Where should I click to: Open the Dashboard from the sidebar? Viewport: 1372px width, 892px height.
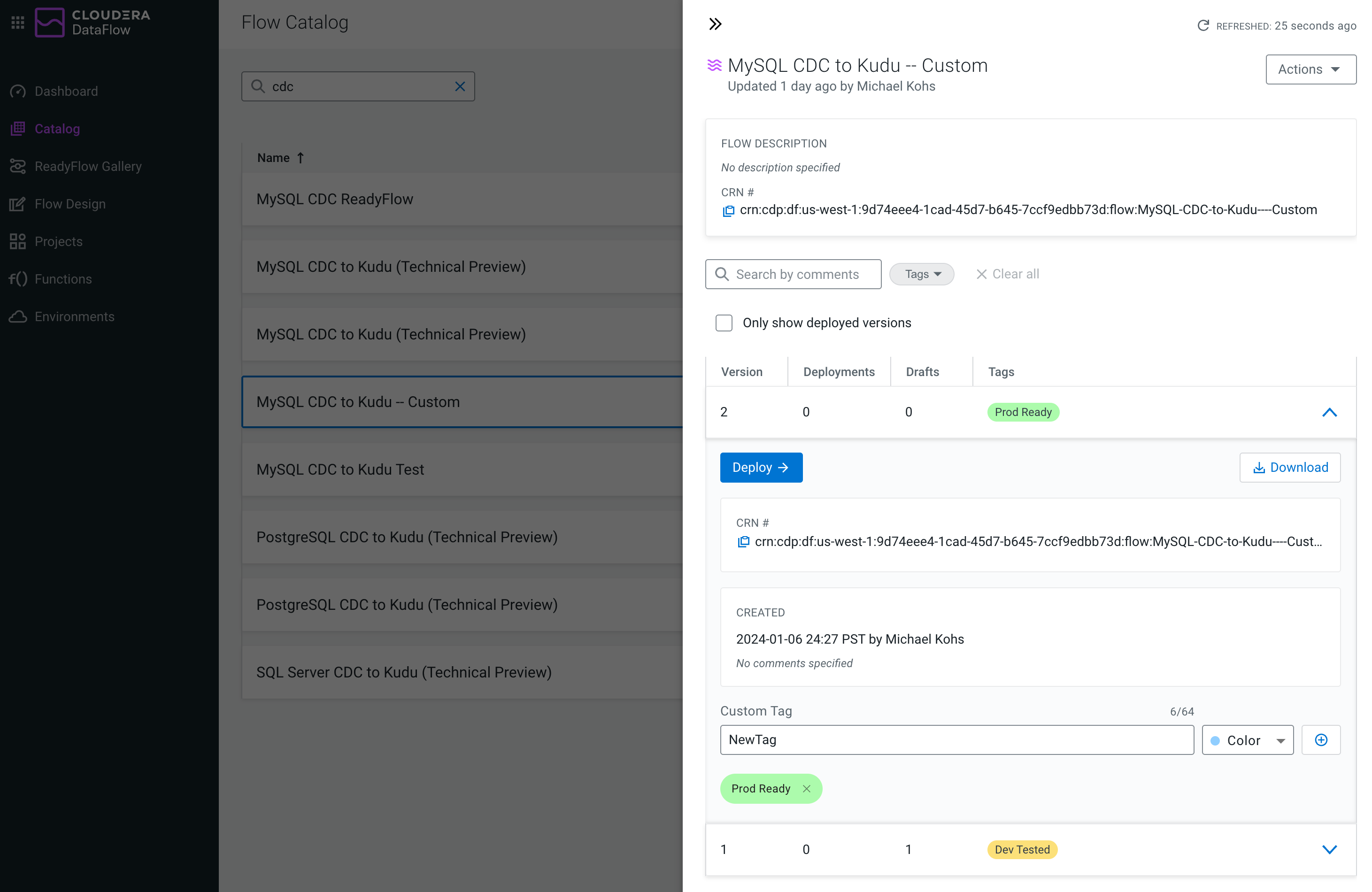[65, 91]
